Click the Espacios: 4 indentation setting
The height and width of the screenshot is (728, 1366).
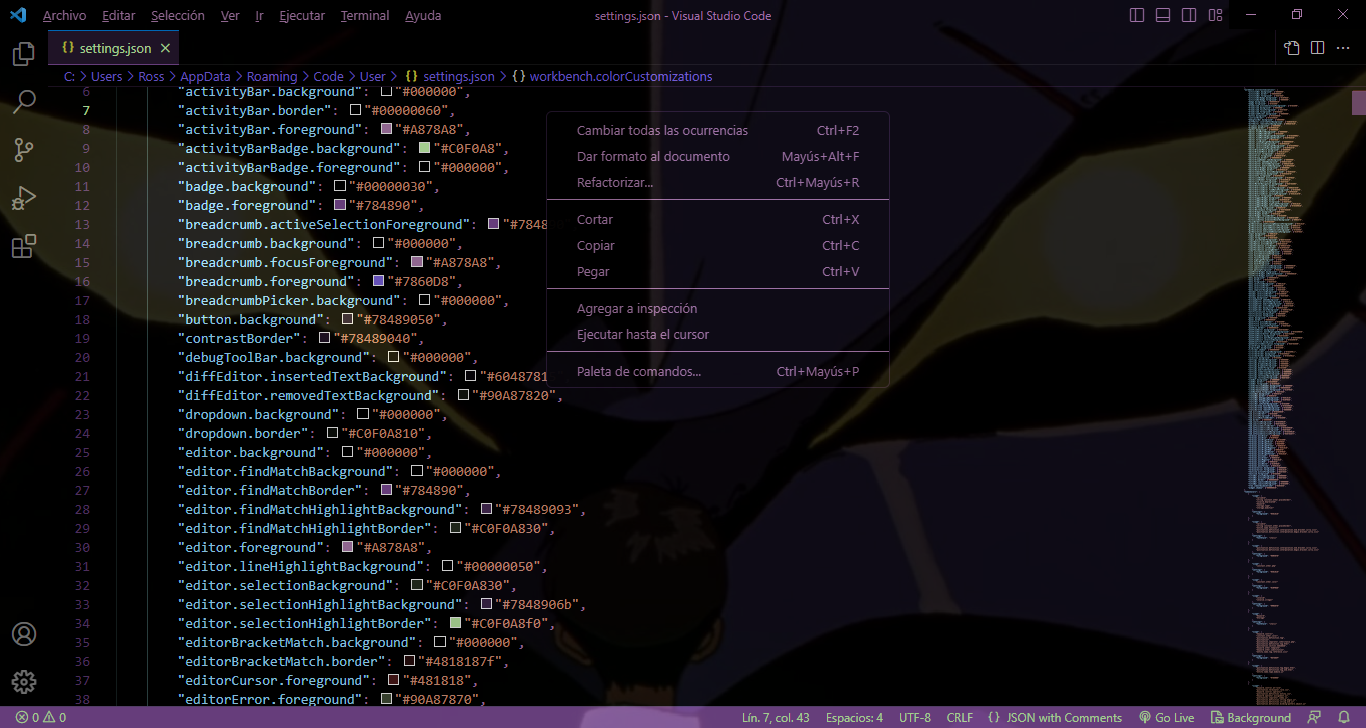coord(853,717)
